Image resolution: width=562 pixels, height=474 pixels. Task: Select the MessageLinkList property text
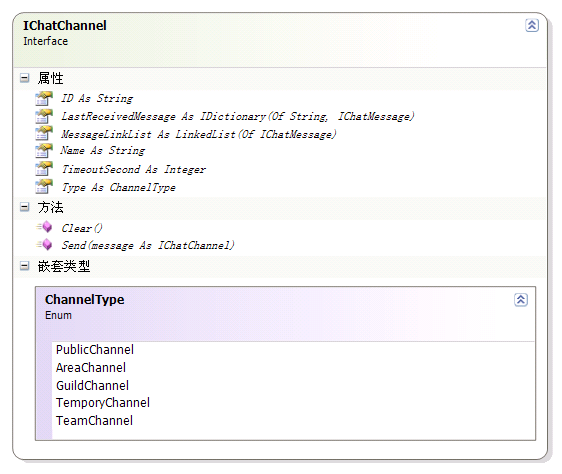coord(199,134)
